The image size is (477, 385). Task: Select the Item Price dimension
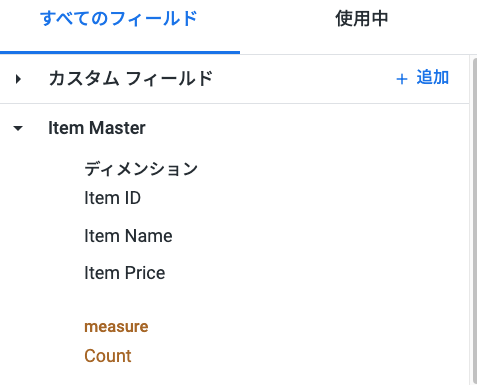tap(125, 273)
